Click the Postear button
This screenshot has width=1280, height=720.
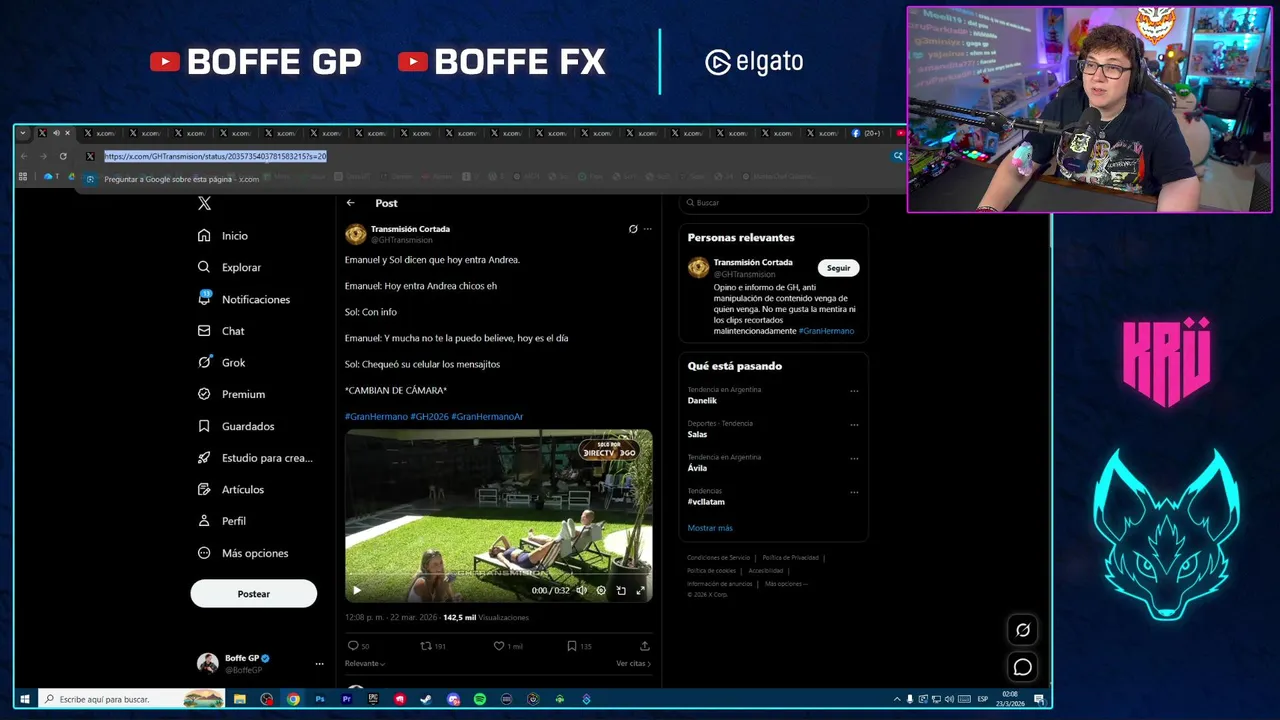coord(254,594)
